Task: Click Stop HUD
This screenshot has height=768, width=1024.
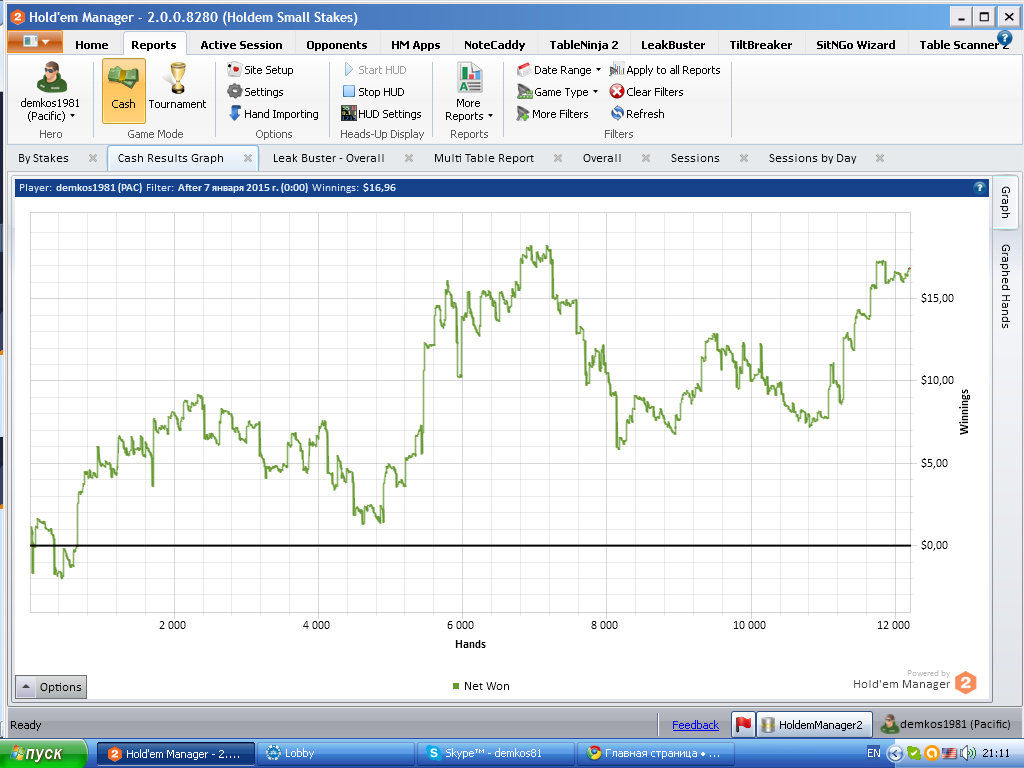Action: point(374,91)
